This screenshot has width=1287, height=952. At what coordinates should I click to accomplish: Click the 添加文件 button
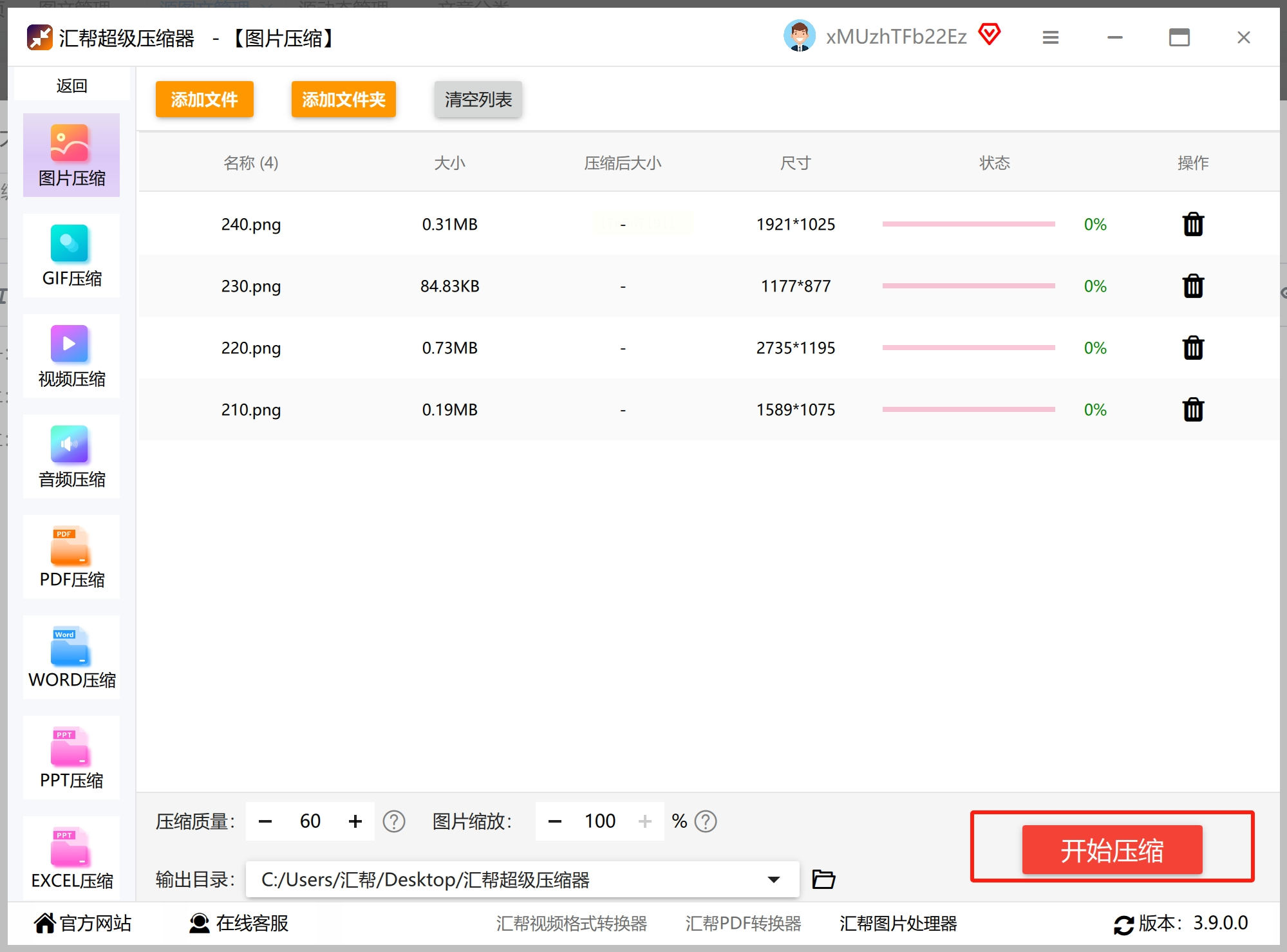tap(204, 100)
